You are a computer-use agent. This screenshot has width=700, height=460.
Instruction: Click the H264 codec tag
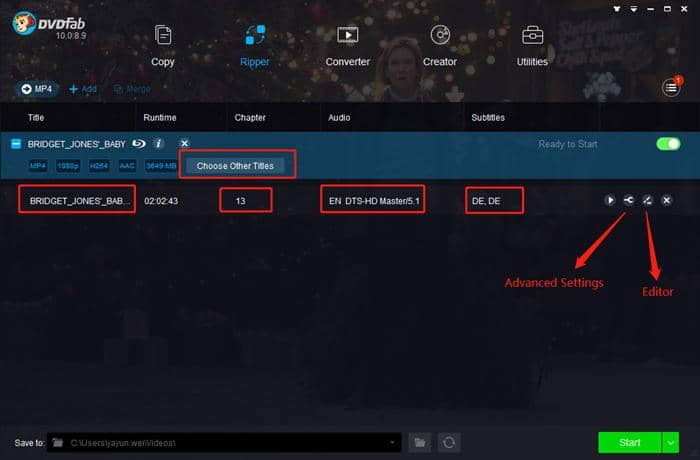pos(99,166)
